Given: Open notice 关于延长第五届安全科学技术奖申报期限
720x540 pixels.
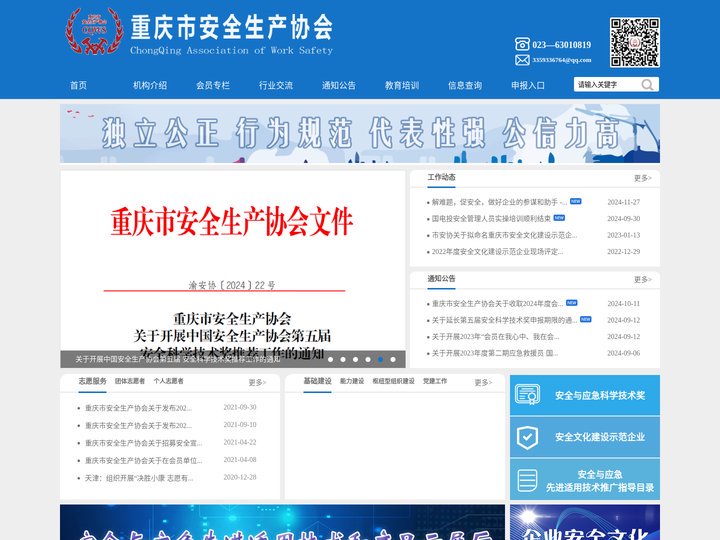Looking at the screenshot, I should (504, 320).
